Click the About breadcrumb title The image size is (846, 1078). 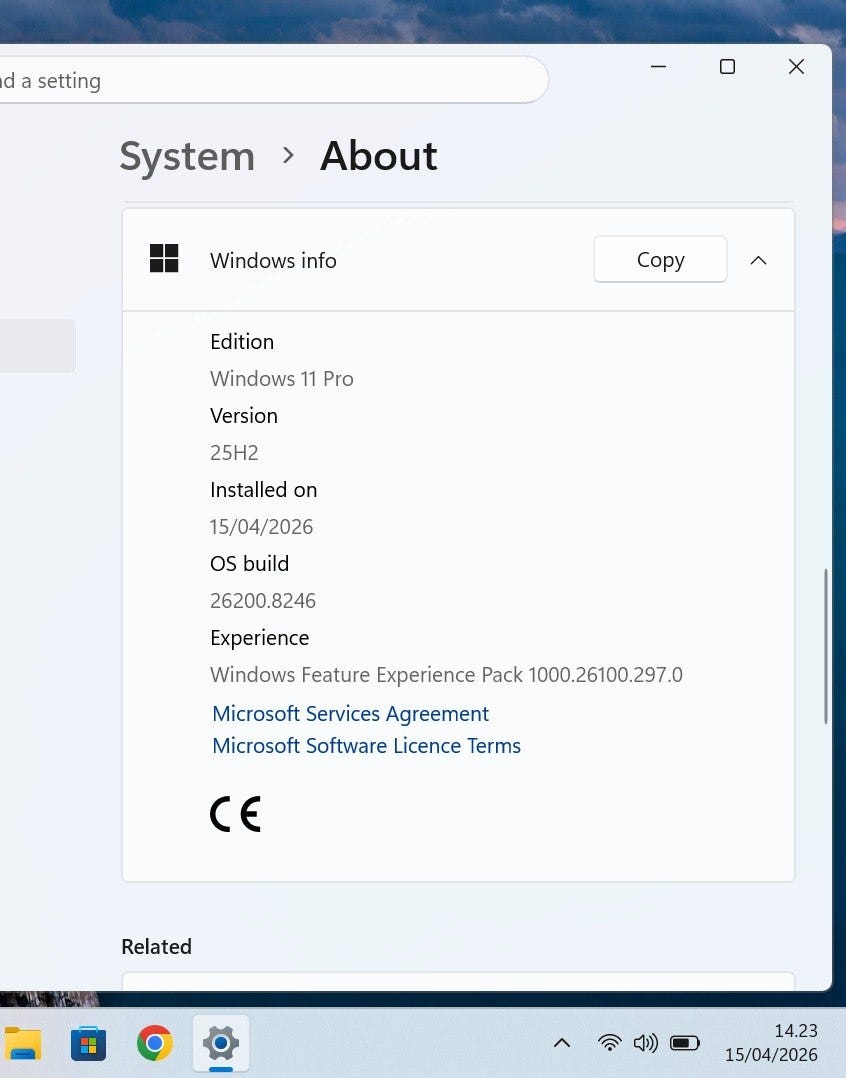[x=378, y=156]
